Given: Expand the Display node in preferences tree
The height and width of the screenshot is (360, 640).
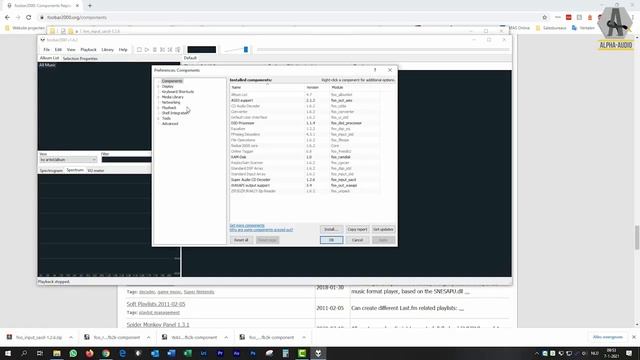Looking at the screenshot, I should tap(158, 87).
